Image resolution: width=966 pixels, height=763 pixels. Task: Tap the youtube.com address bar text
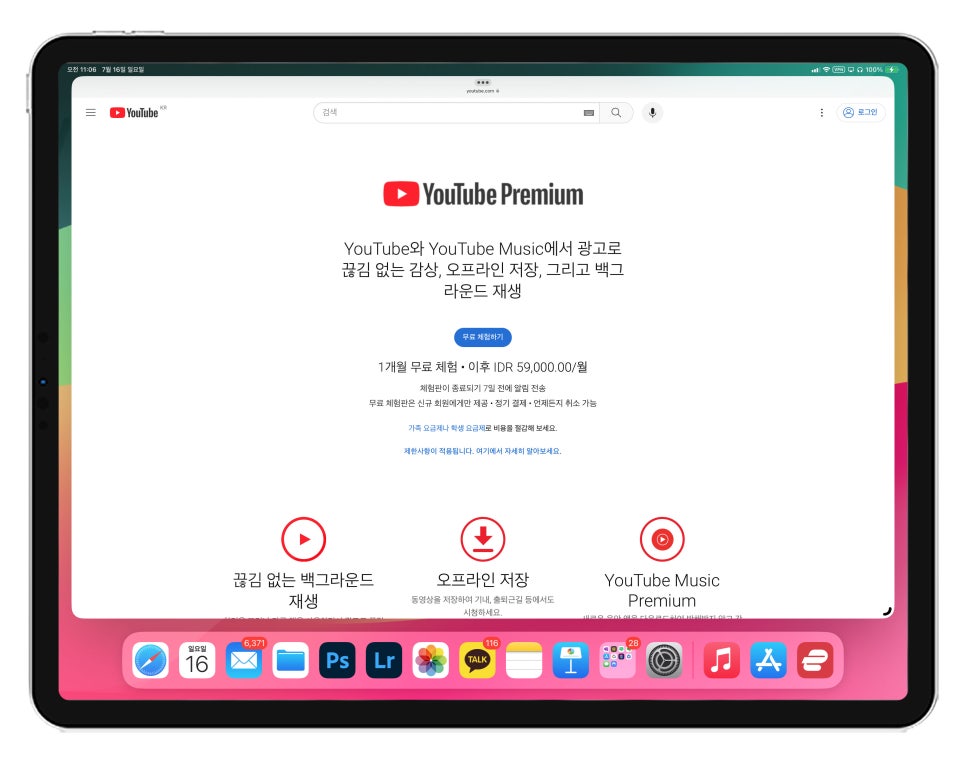(482, 91)
